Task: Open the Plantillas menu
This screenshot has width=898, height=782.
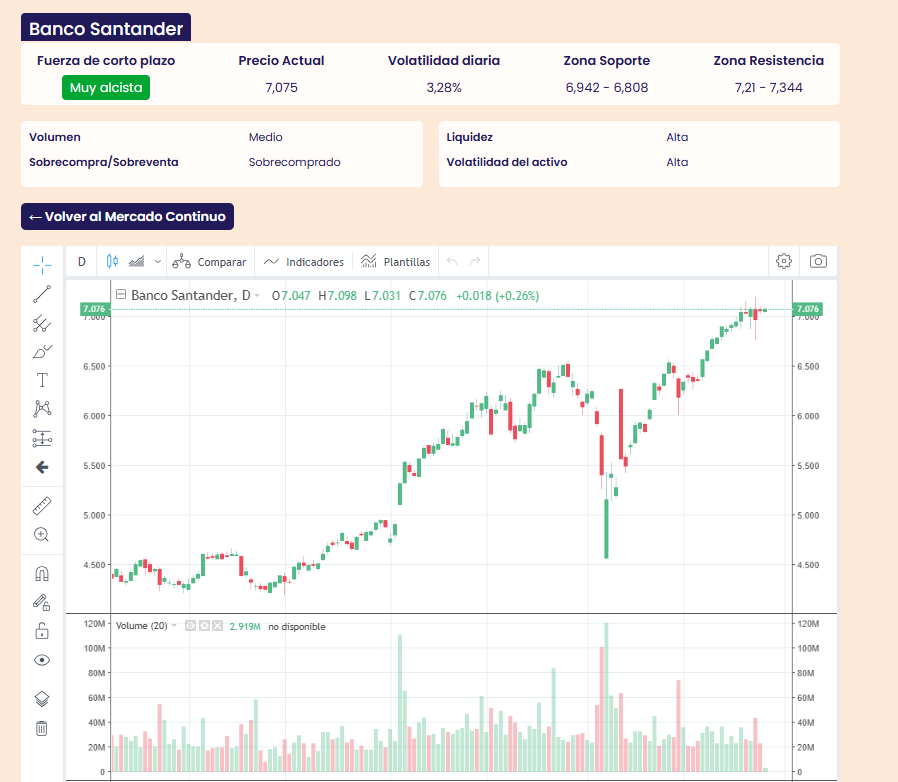Action: [x=396, y=262]
